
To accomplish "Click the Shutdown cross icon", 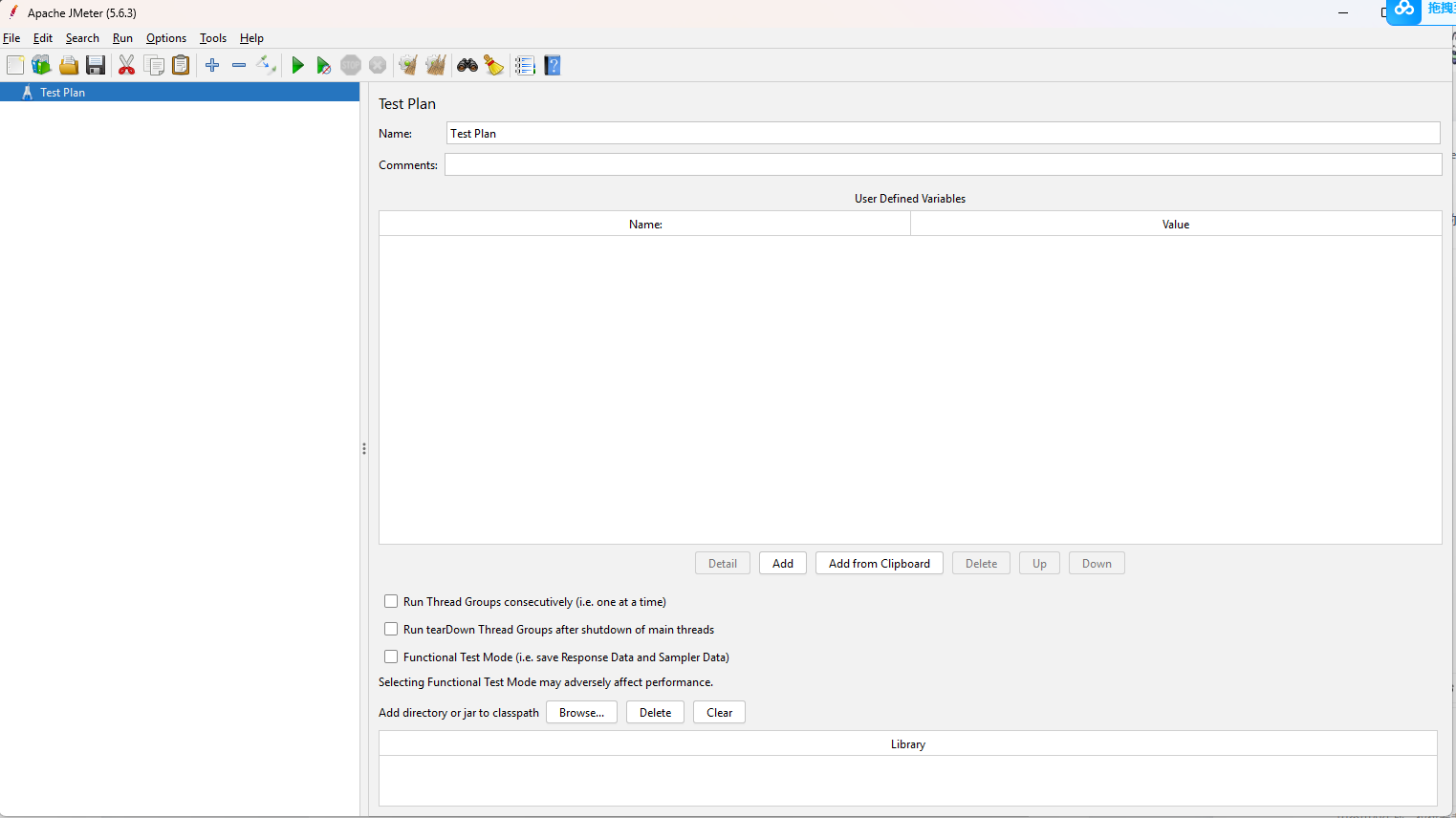I will [378, 65].
